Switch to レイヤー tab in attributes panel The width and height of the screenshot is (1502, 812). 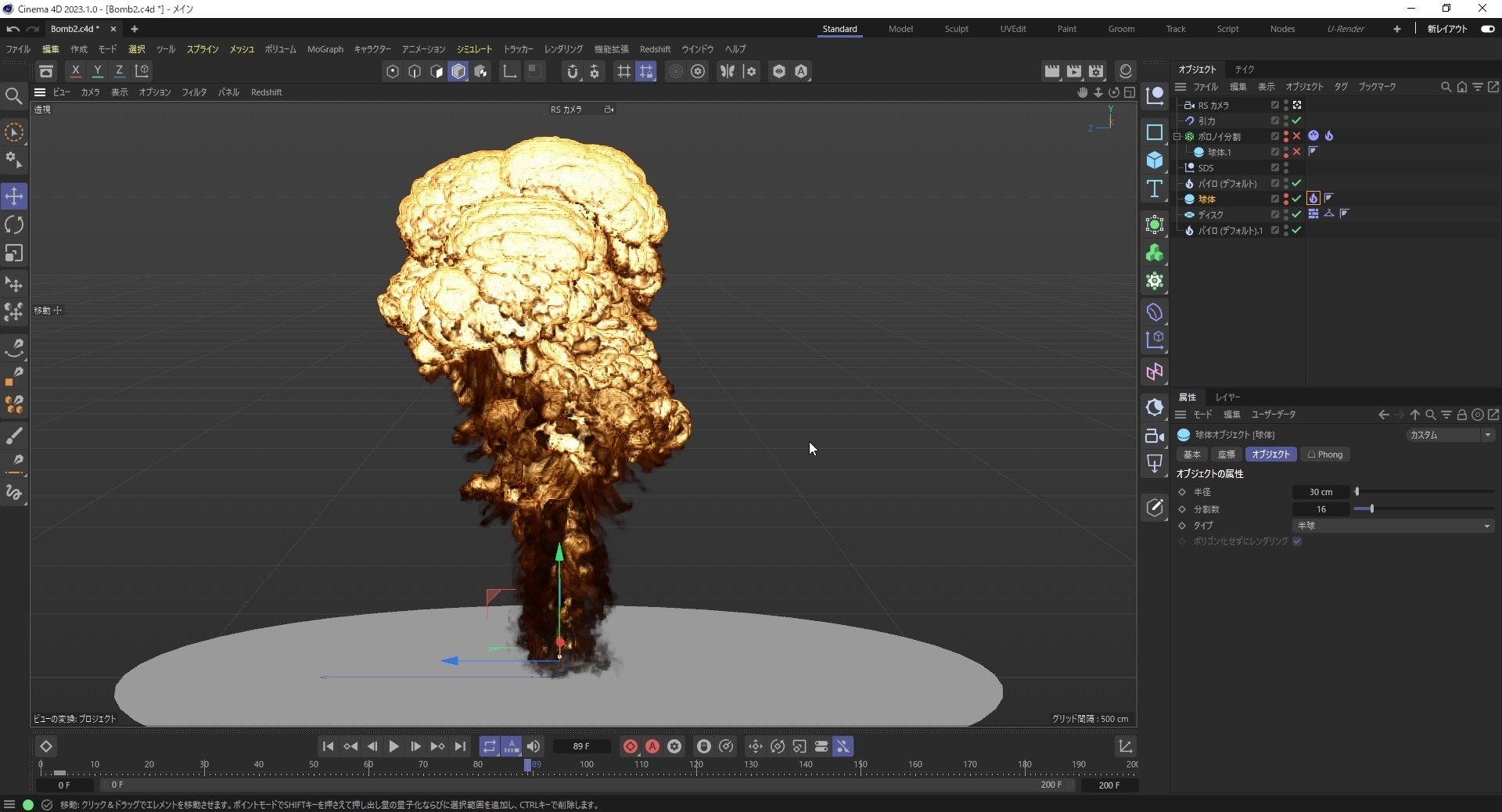(1227, 397)
